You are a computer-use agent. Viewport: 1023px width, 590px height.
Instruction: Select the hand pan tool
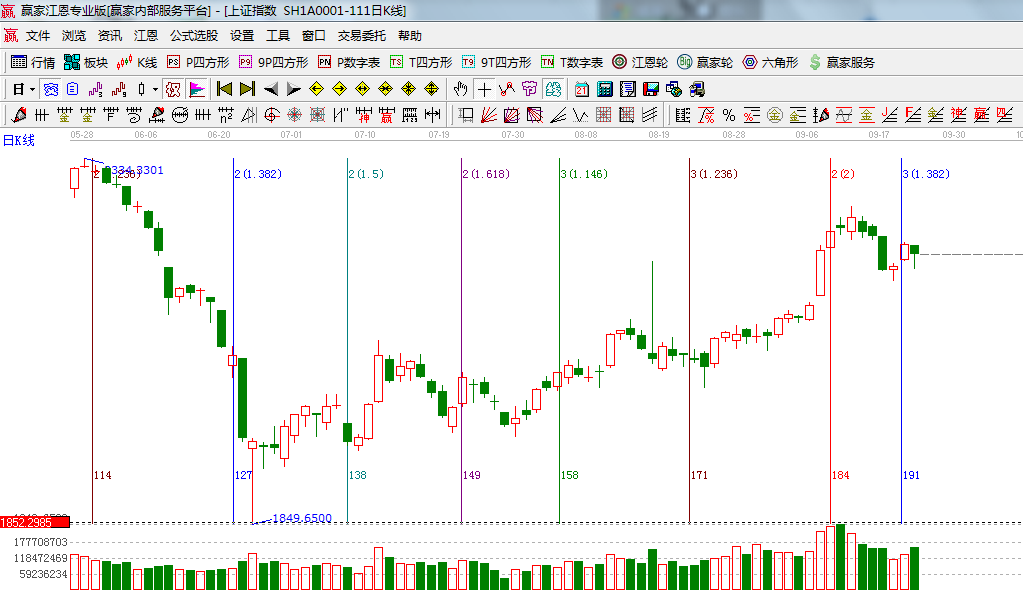tap(460, 89)
